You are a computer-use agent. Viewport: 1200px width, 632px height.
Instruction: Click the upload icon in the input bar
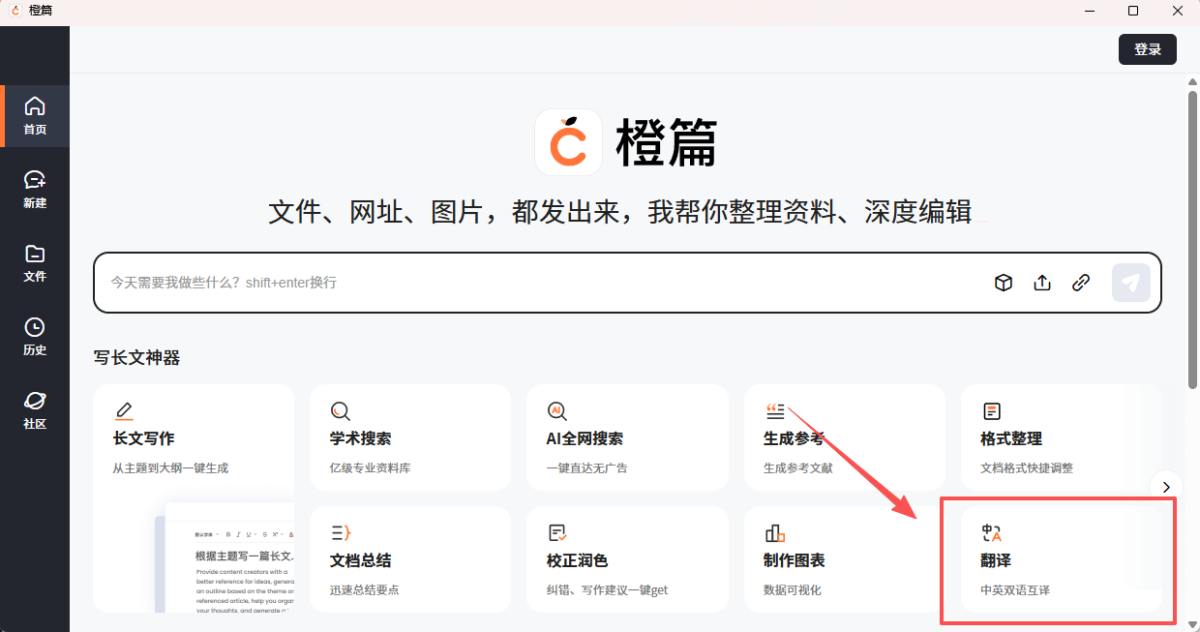click(1042, 283)
